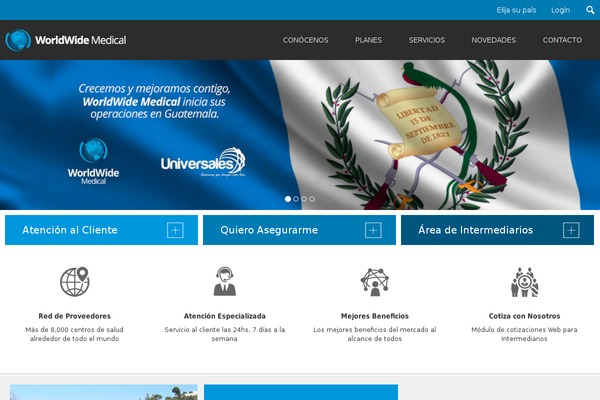Select the second carousel slide dot
This screenshot has height=400, width=600.
point(296,199)
